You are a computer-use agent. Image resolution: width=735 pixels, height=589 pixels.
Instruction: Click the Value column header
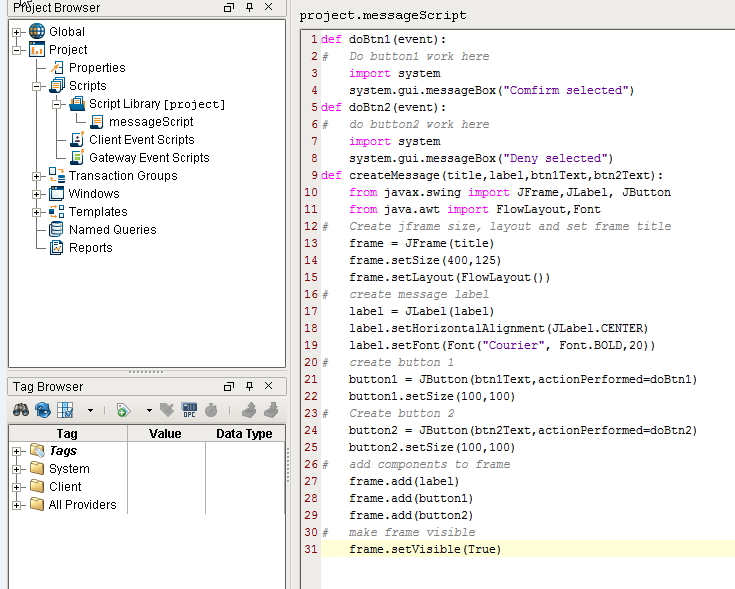point(165,433)
